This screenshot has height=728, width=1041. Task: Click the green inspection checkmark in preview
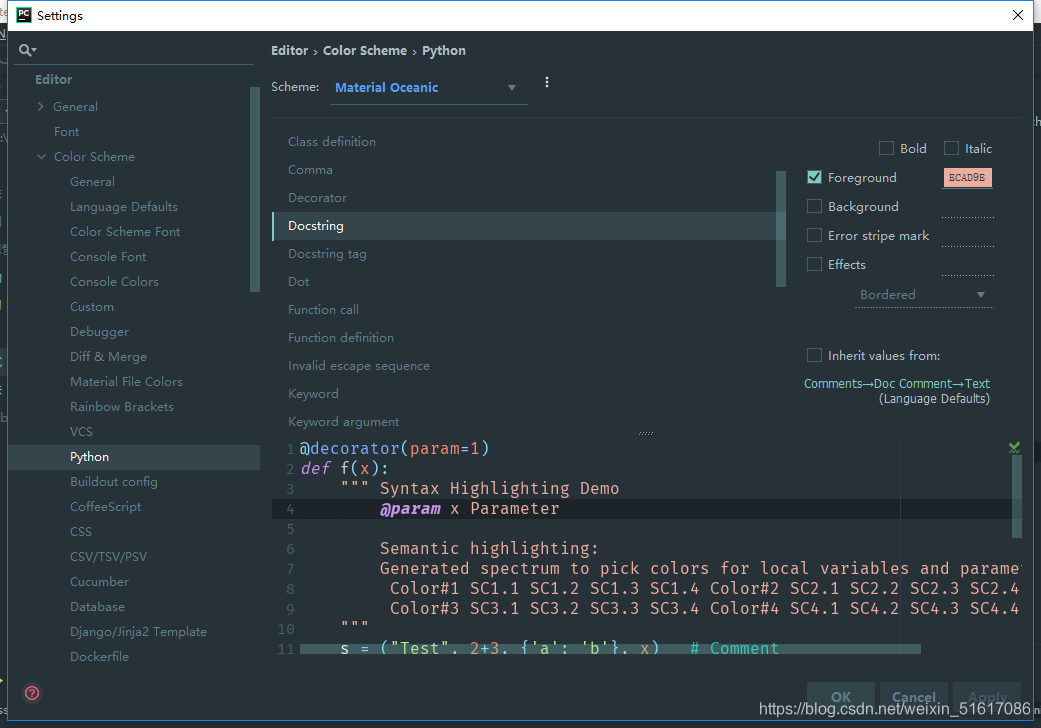click(1014, 447)
